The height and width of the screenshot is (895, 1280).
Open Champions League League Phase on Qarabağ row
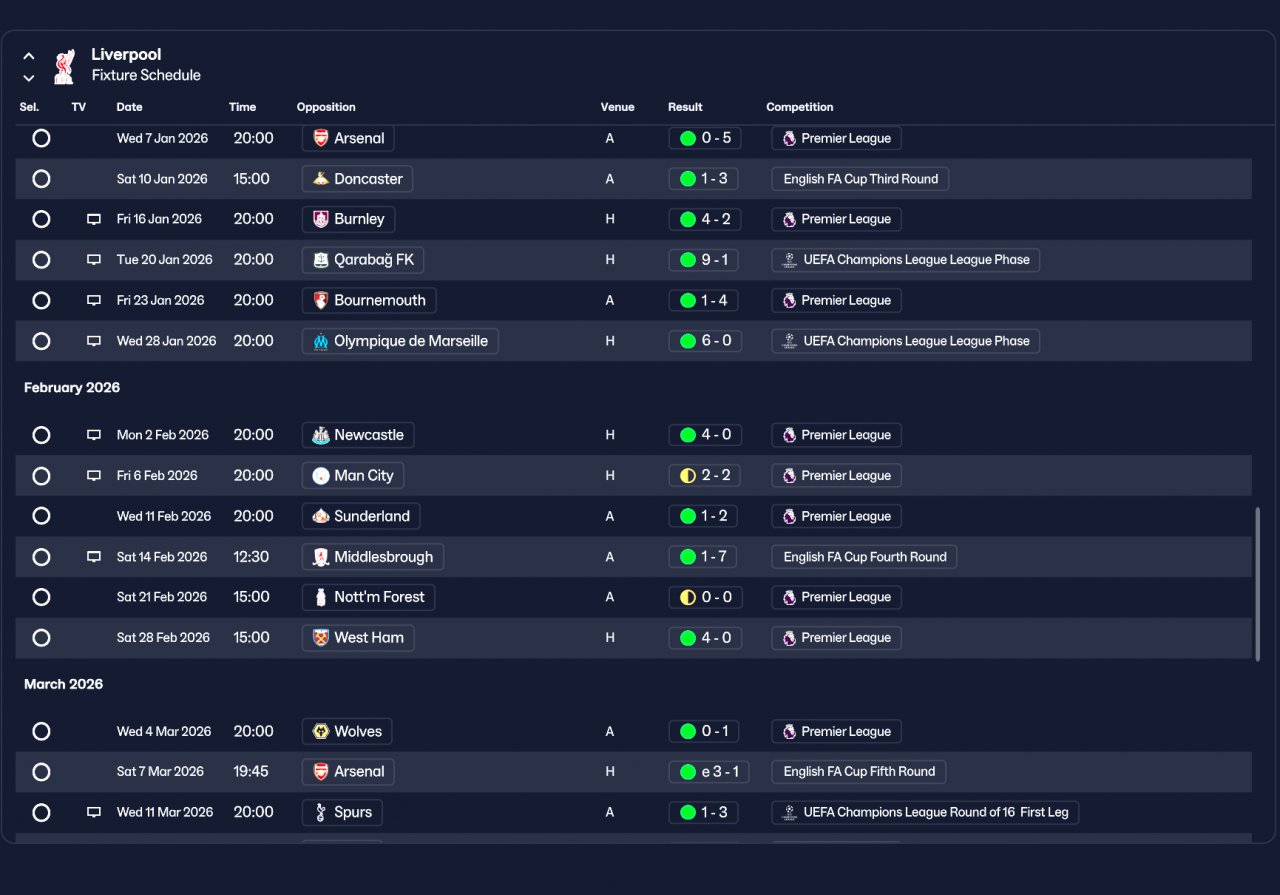pos(906,260)
